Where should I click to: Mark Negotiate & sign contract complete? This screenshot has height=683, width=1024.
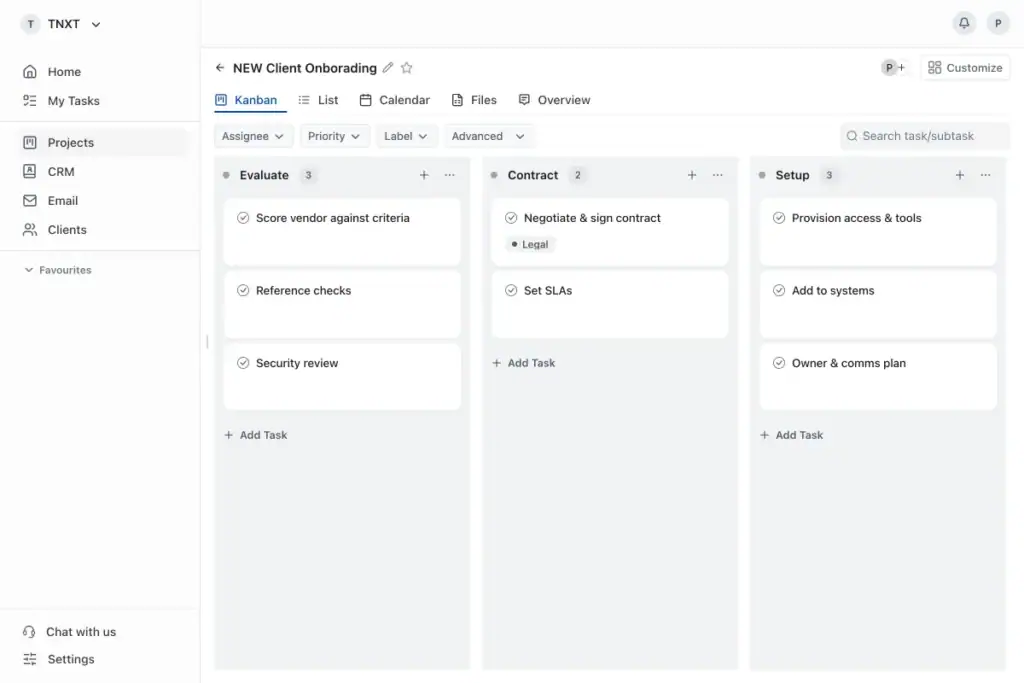(511, 218)
